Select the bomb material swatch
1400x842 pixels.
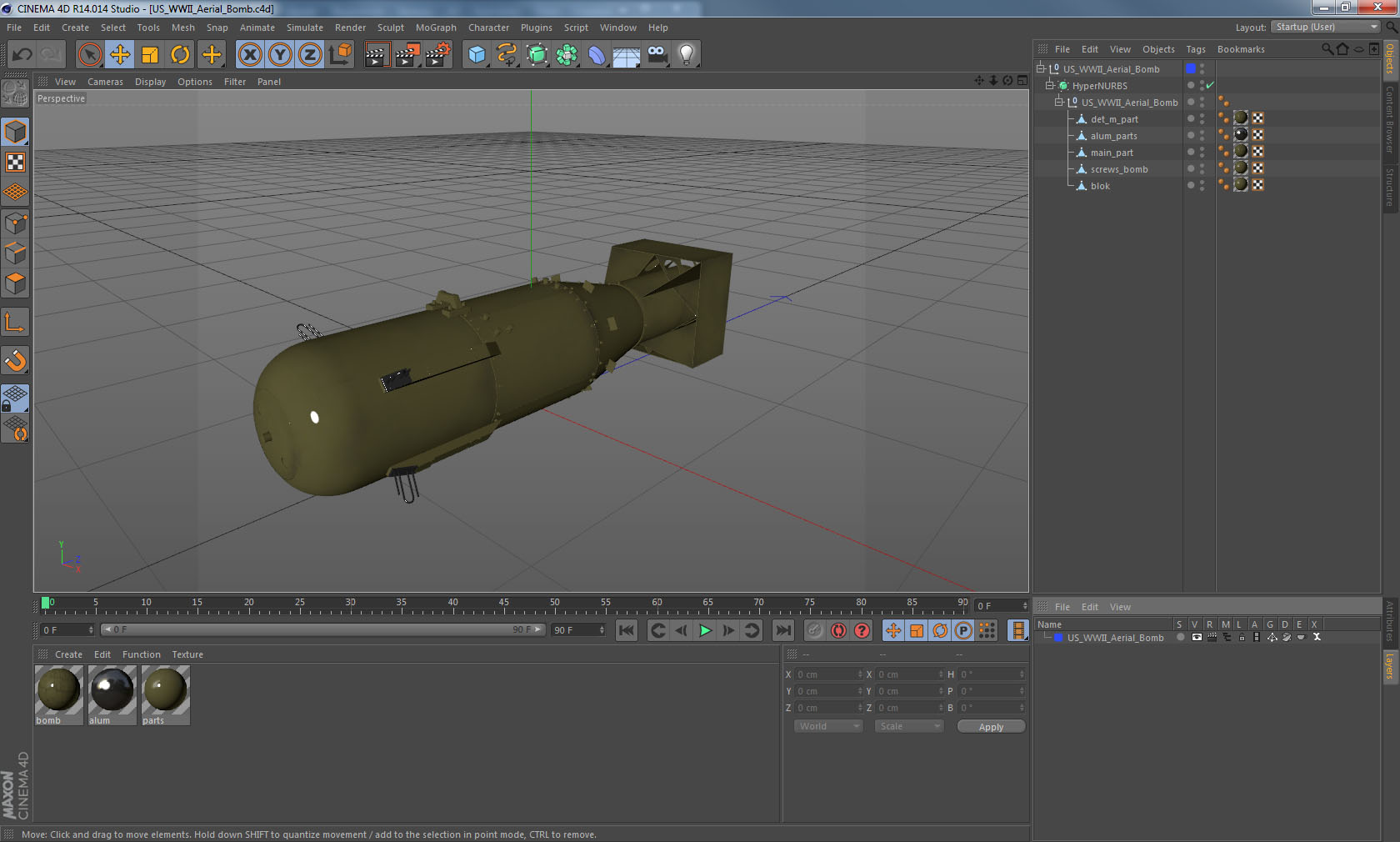point(58,694)
